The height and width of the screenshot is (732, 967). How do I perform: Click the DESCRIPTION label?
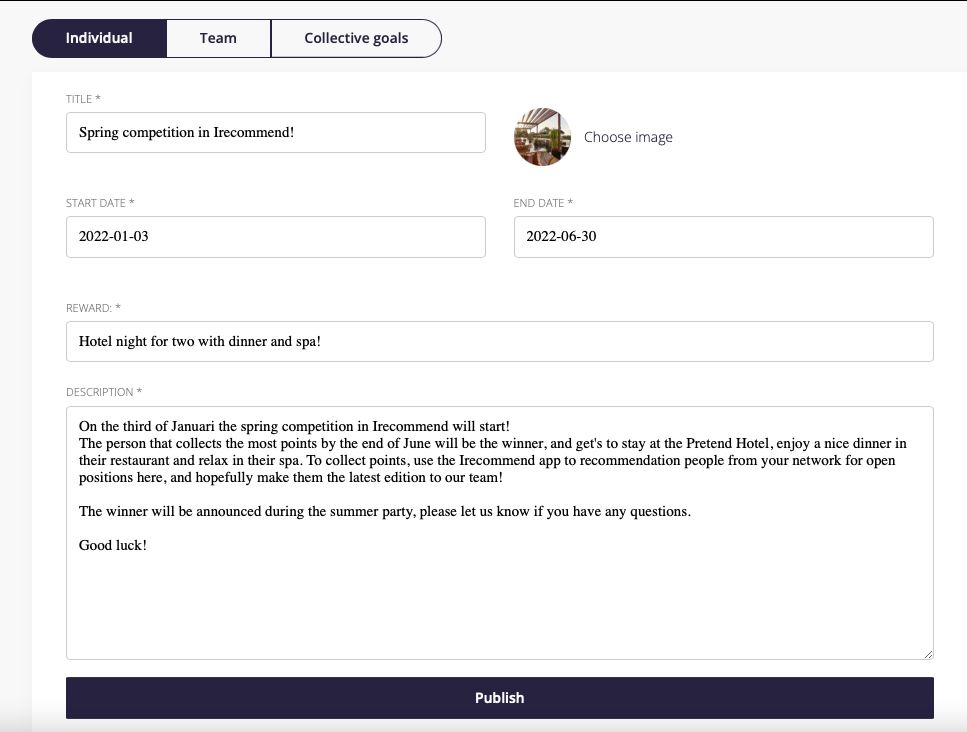pyautogui.click(x=104, y=392)
